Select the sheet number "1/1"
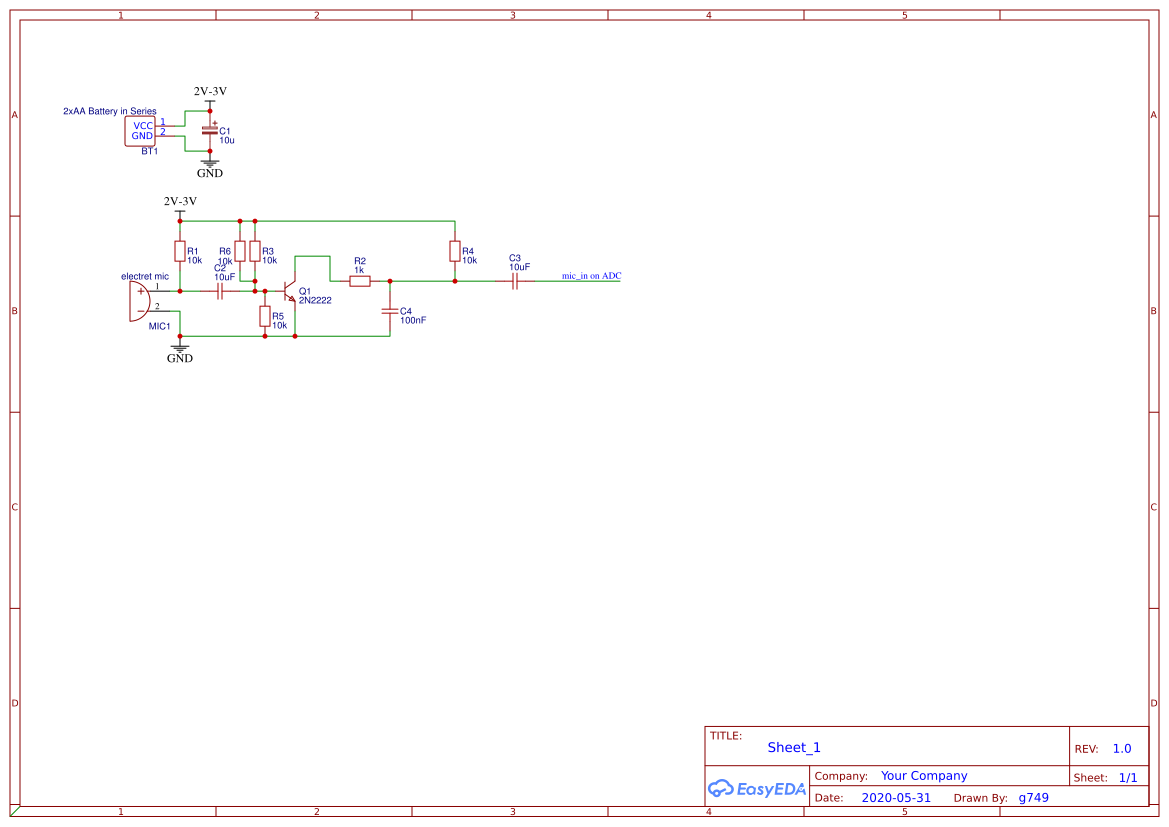Image resolution: width=1169 pixels, height=827 pixels. pyautogui.click(x=1128, y=778)
